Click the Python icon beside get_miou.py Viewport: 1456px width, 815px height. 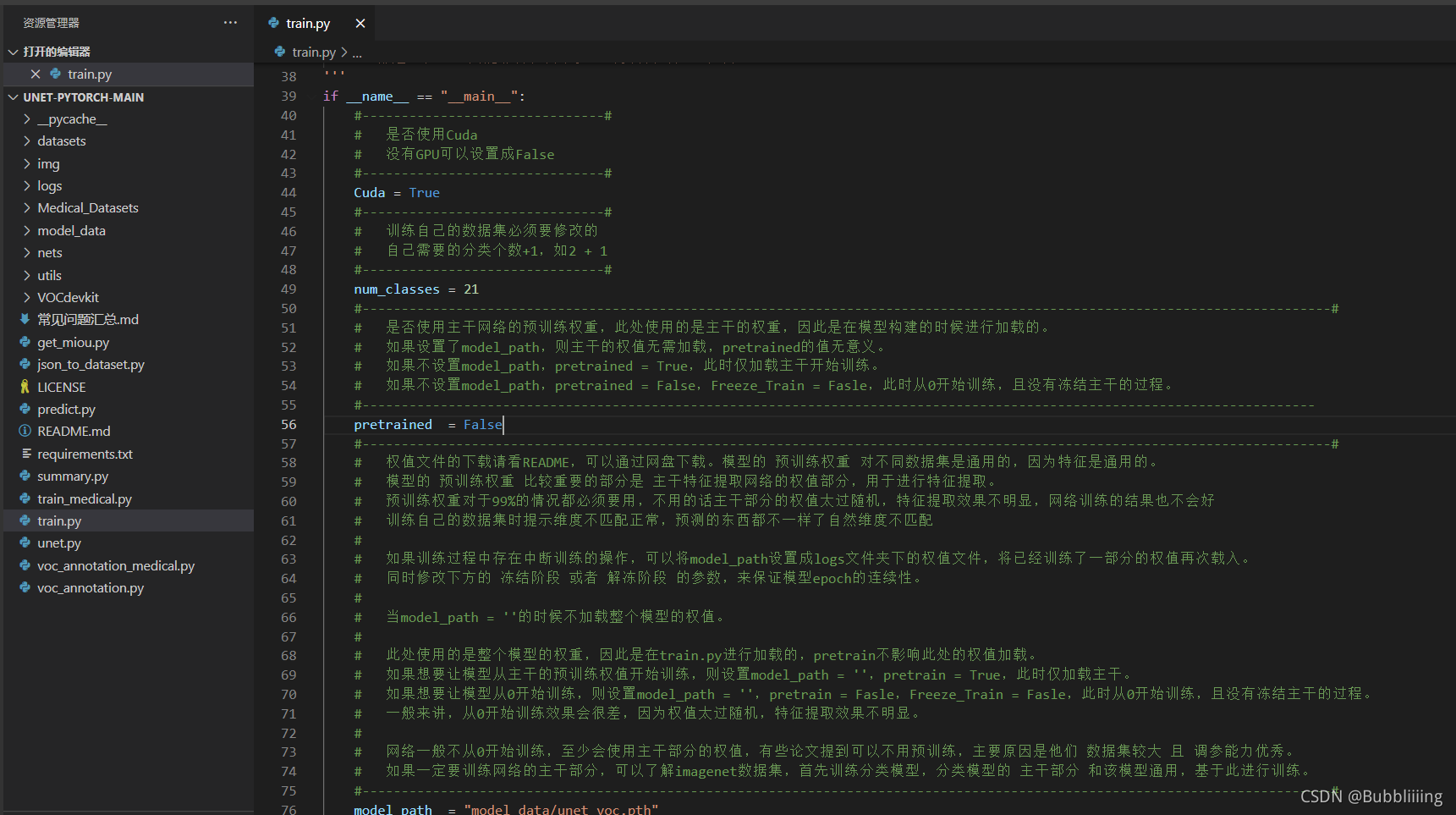25,342
